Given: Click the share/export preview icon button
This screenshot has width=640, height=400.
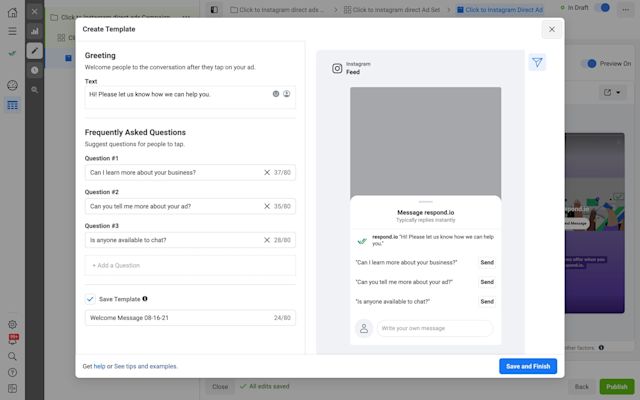Looking at the screenshot, I should 607,92.
